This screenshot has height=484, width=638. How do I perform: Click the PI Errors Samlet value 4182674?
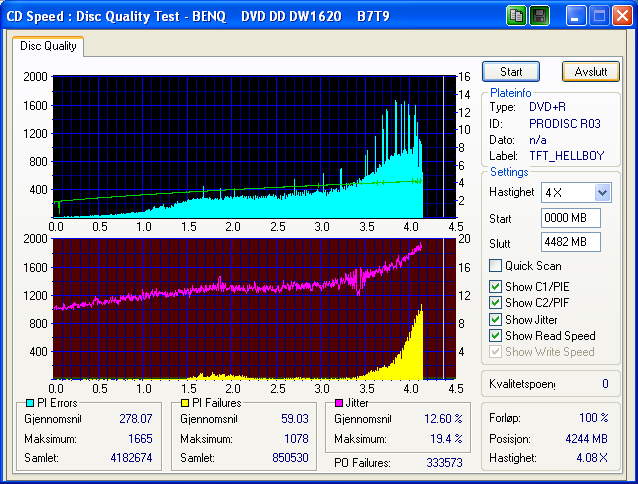[131, 458]
